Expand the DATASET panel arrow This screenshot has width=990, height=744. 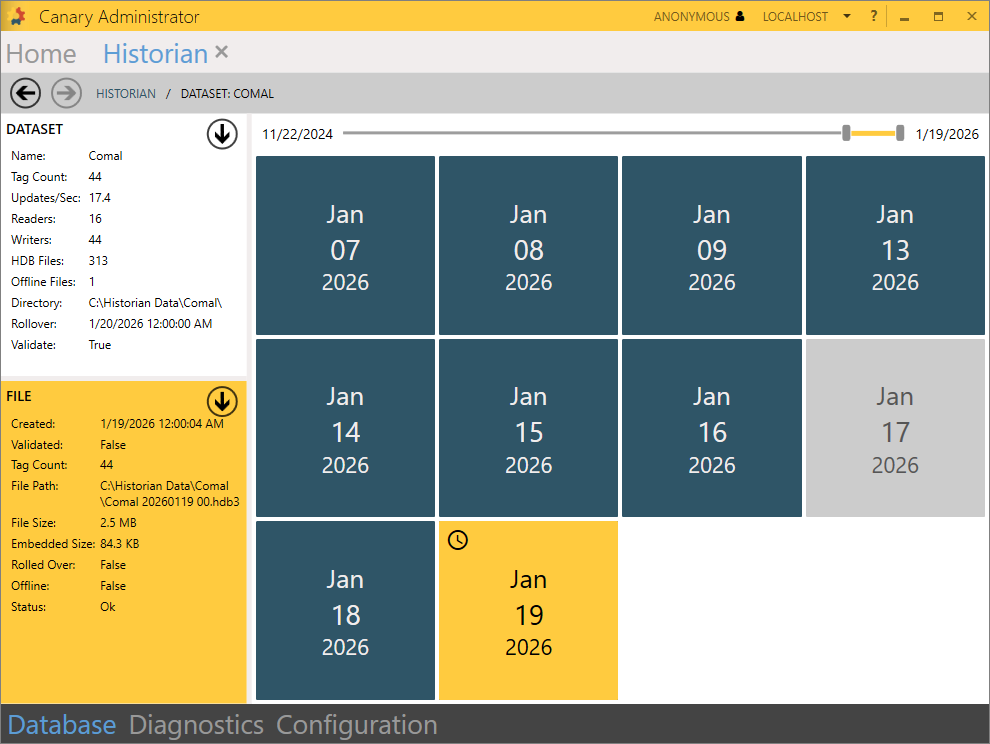coord(222,134)
